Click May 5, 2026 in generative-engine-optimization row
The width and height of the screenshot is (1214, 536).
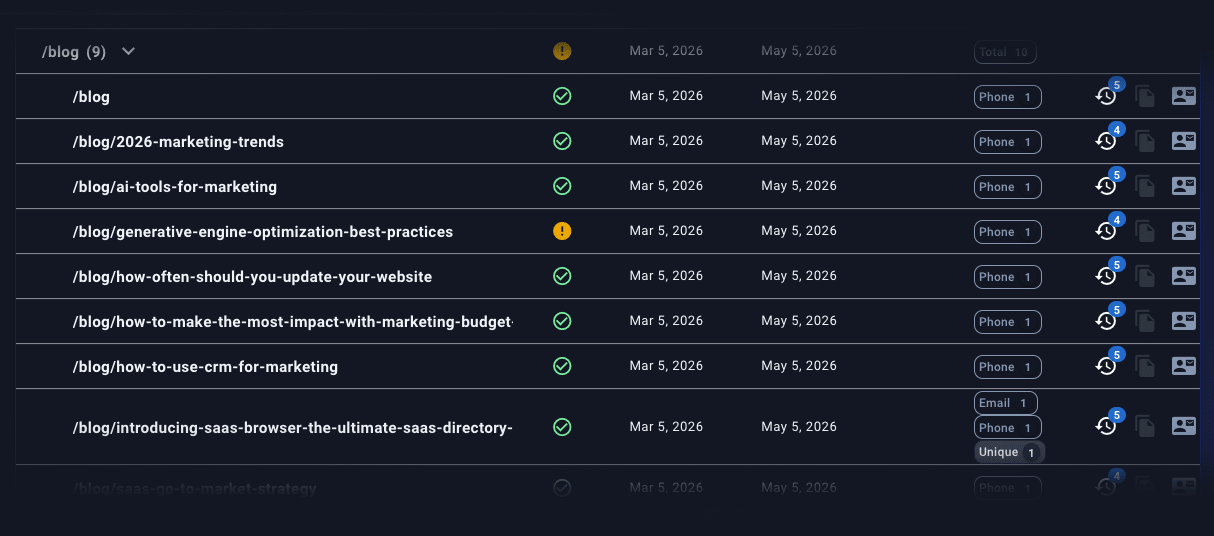[799, 231]
